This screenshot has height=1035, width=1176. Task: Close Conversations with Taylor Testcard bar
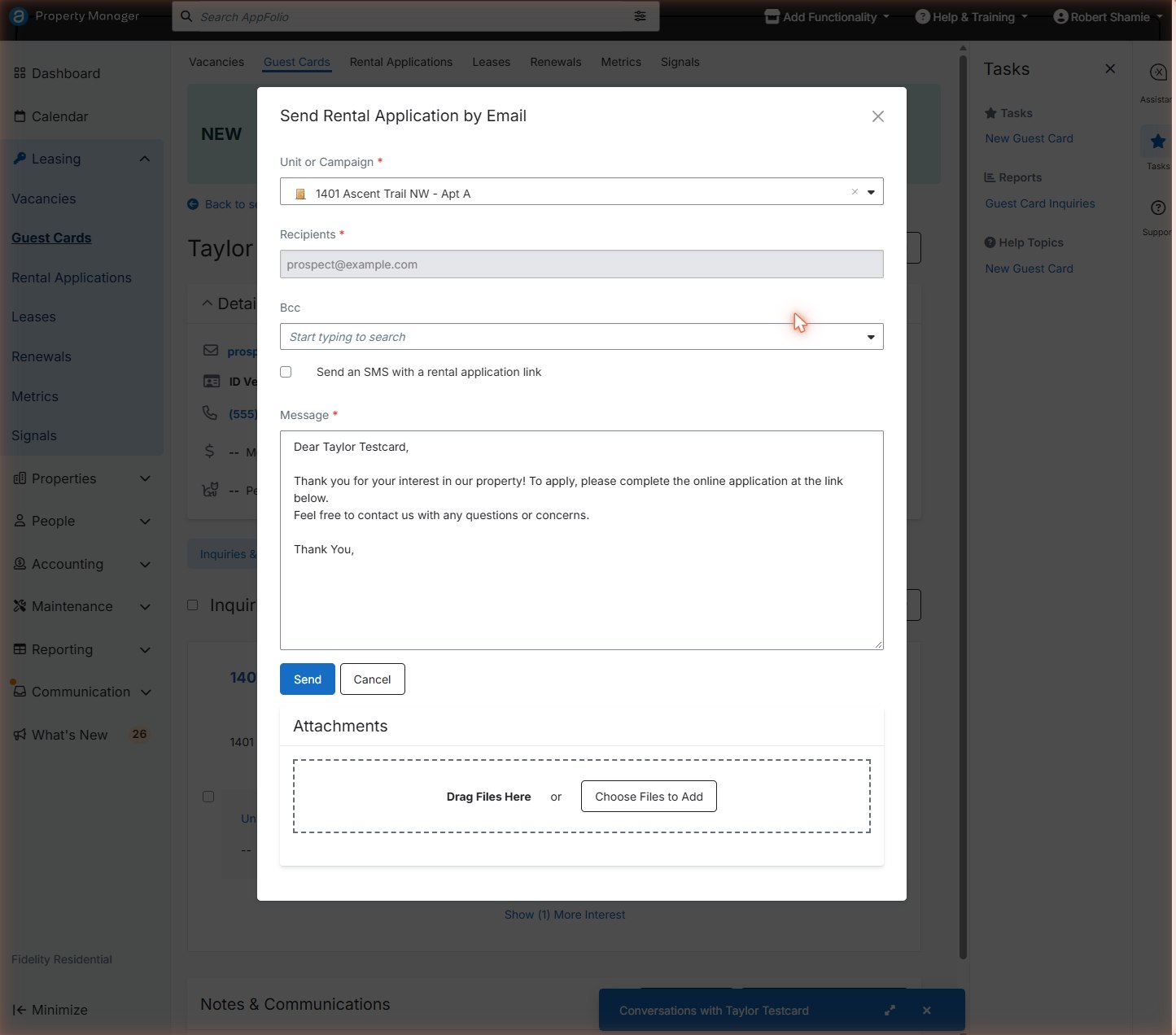[x=926, y=1010]
